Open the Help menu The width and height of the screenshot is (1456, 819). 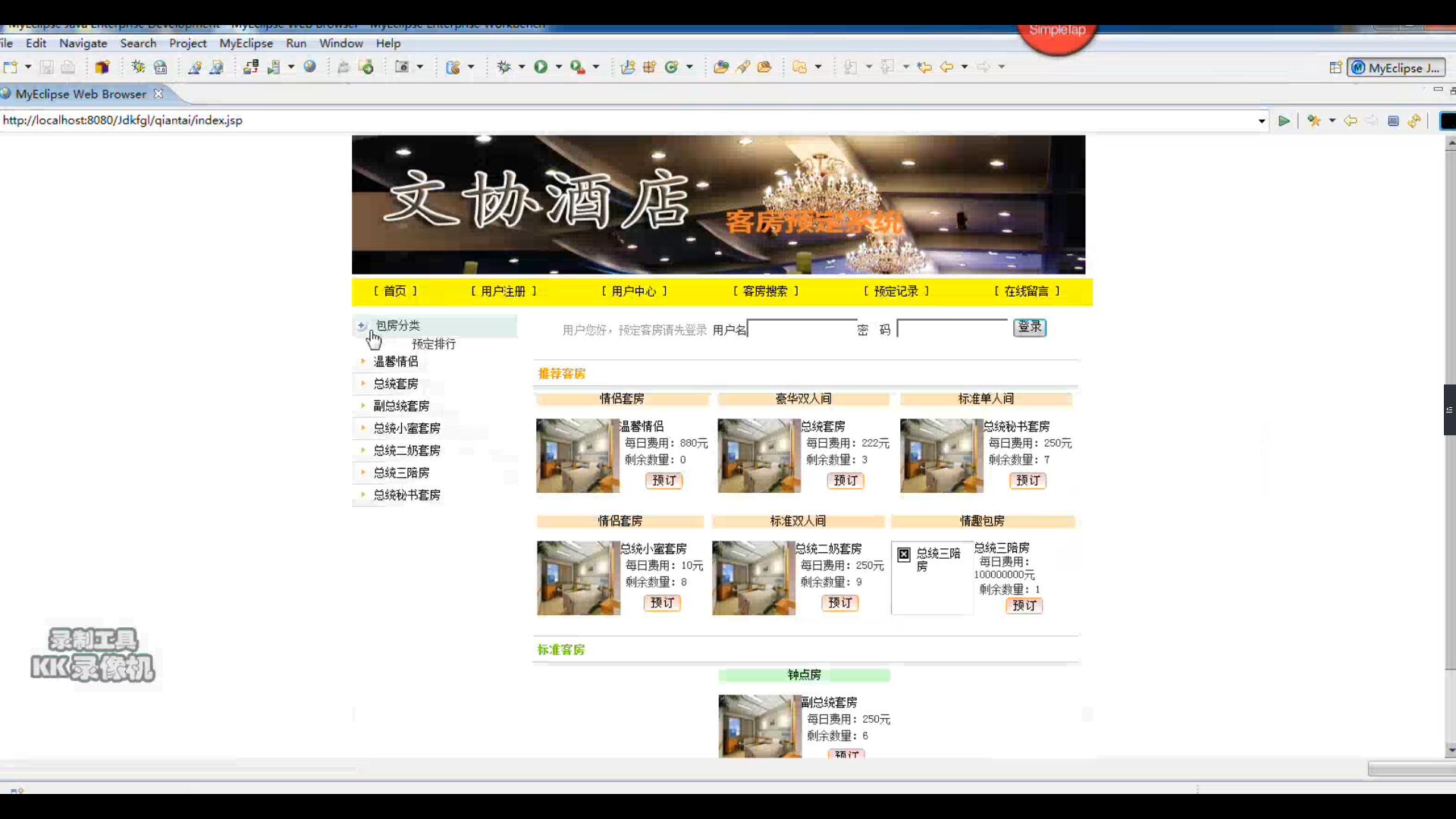388,43
